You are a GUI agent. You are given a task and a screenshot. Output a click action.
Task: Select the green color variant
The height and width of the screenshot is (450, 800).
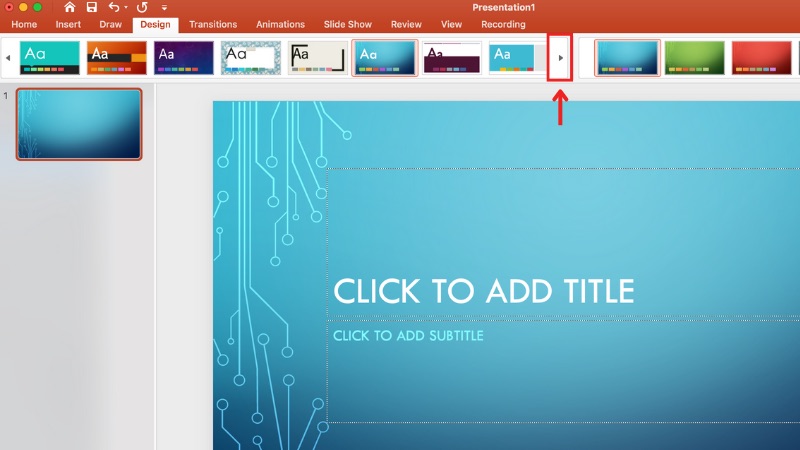[694, 58]
